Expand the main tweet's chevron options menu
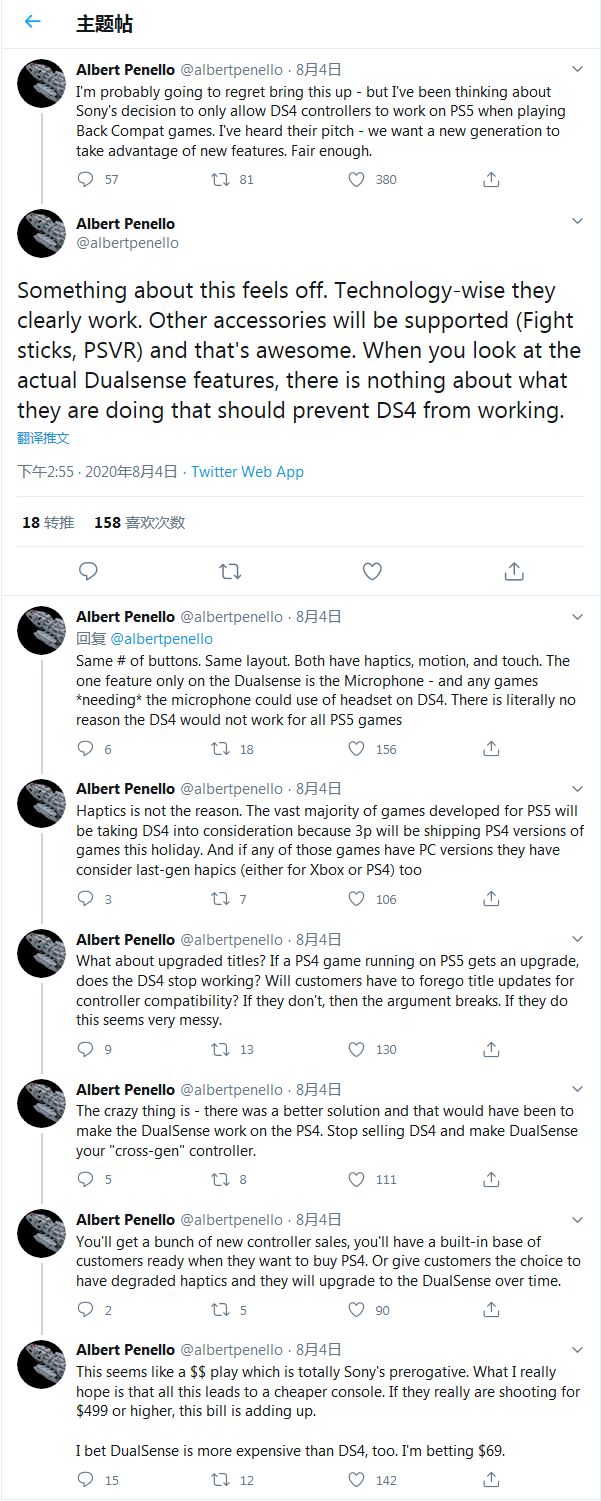The image size is (601, 1501). click(577, 221)
